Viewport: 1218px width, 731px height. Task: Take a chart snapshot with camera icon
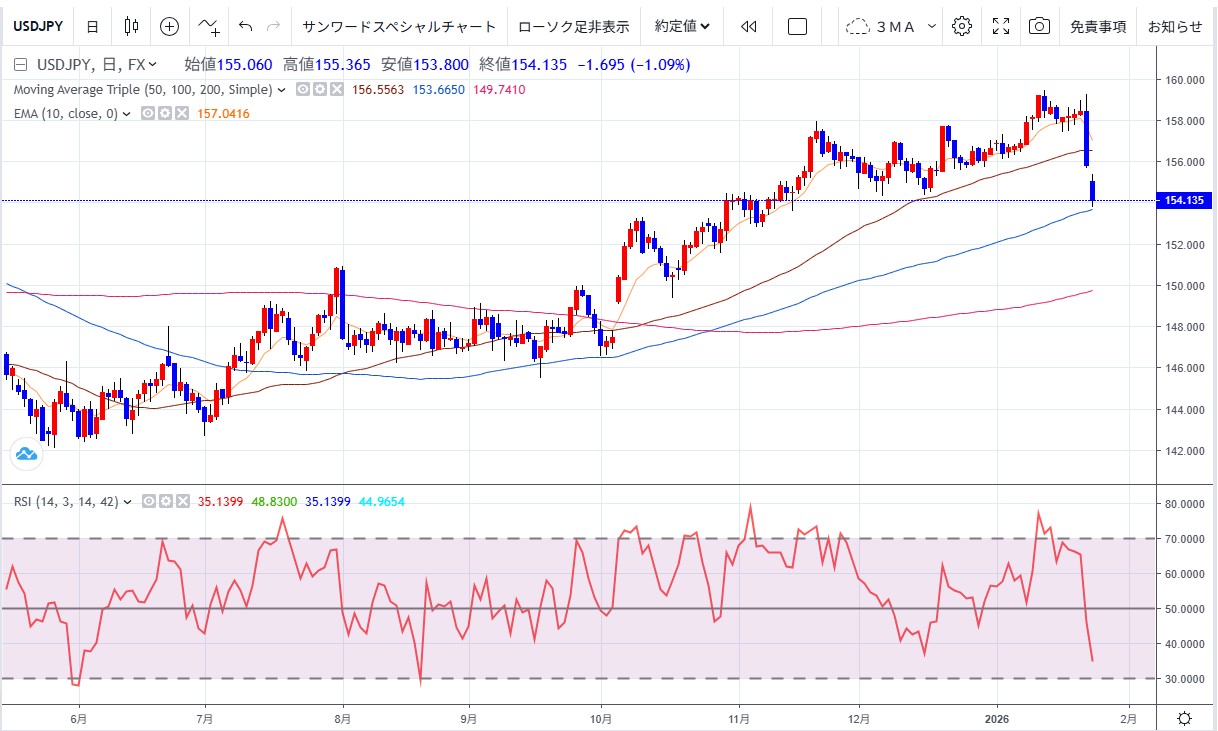[1039, 27]
